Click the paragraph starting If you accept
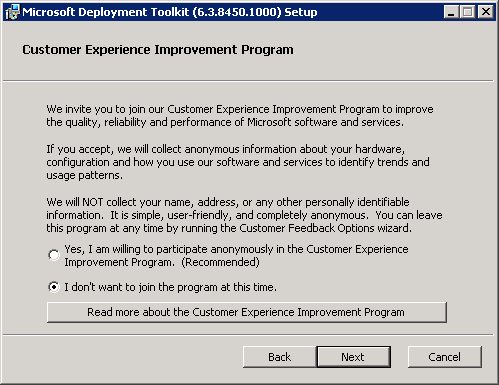This screenshot has height=385, width=499. (238, 162)
